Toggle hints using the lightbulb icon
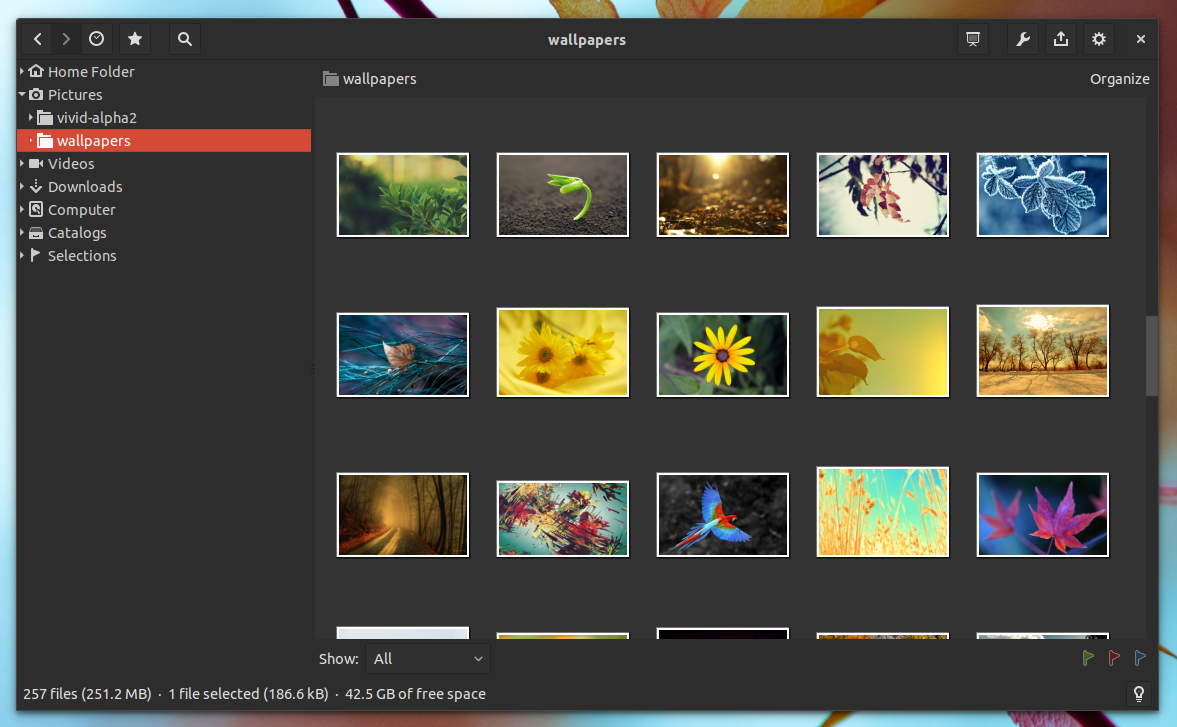 [x=1138, y=693]
